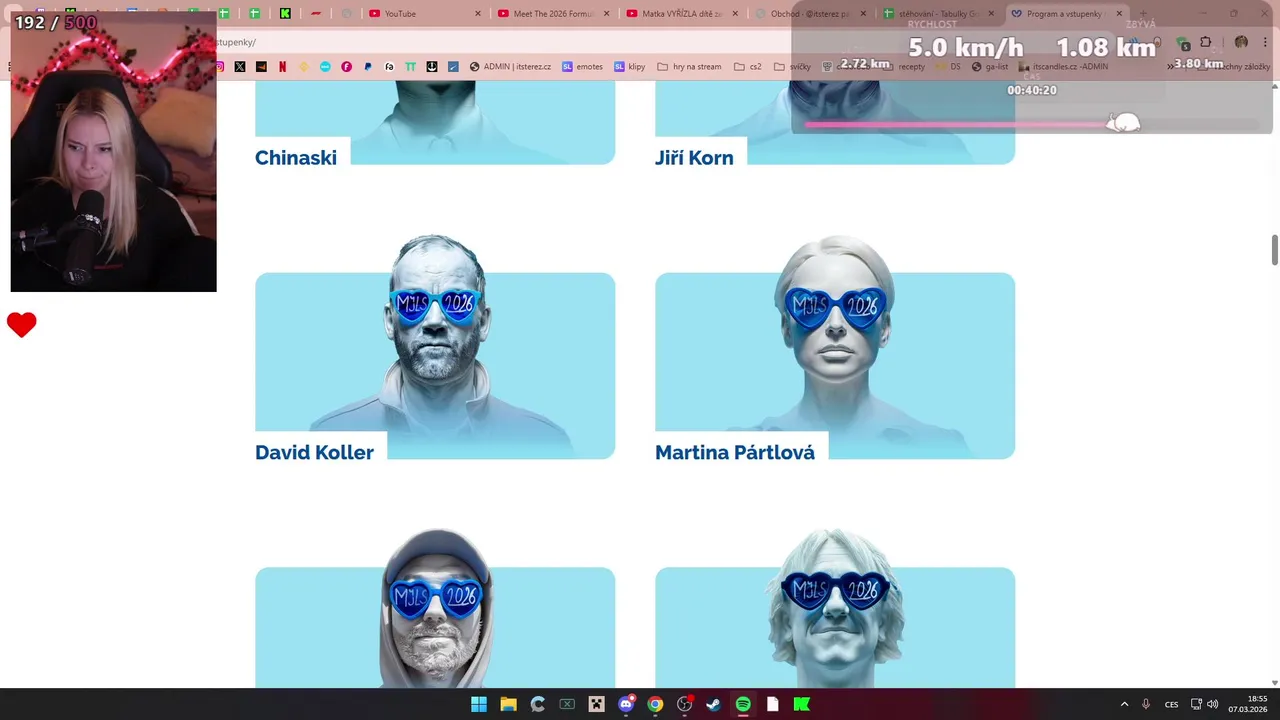Open clock and date 18:55 panel
Screen dimensions: 1280x720
click(x=1250, y=704)
